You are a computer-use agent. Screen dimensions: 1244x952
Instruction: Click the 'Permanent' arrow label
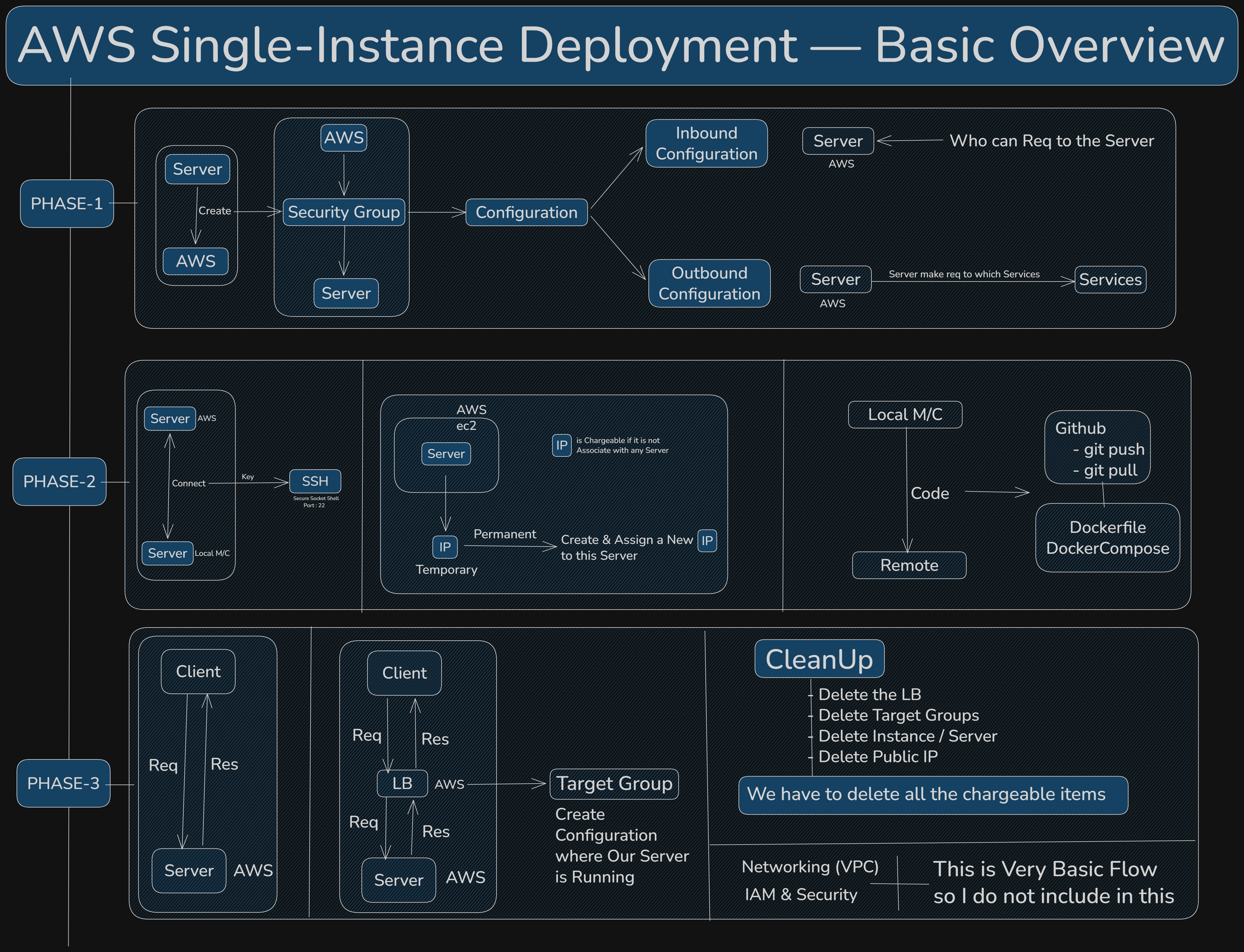coord(505,534)
